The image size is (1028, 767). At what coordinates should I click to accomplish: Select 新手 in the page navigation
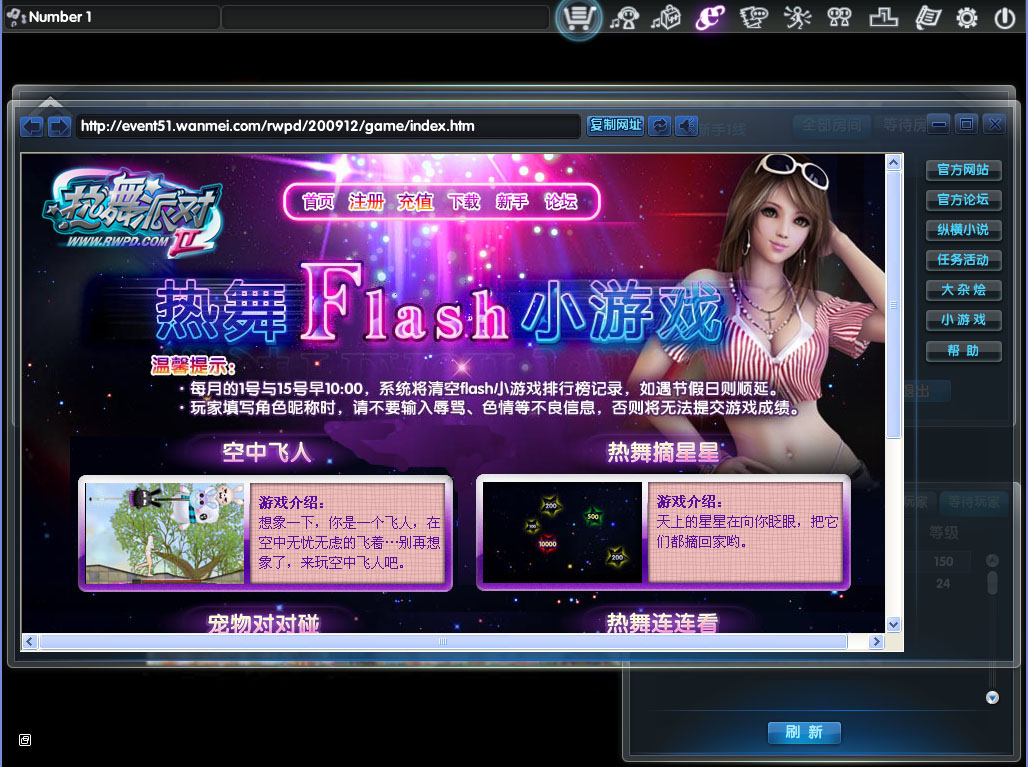(512, 201)
